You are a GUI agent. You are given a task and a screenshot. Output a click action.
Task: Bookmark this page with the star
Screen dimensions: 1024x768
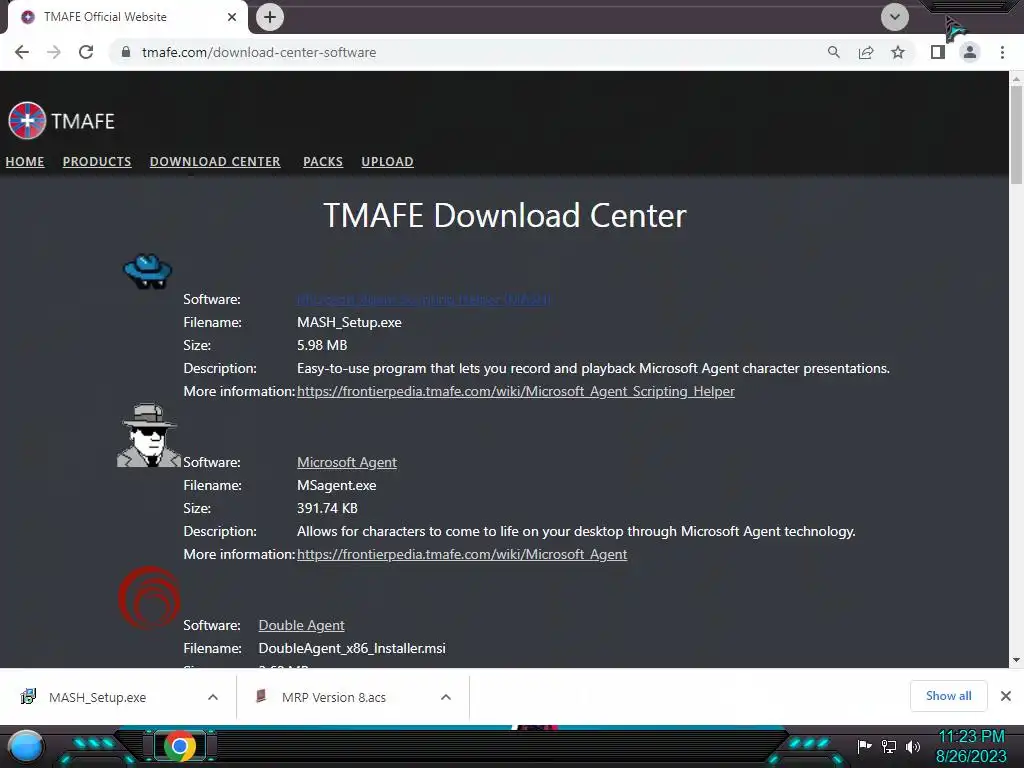(x=898, y=52)
